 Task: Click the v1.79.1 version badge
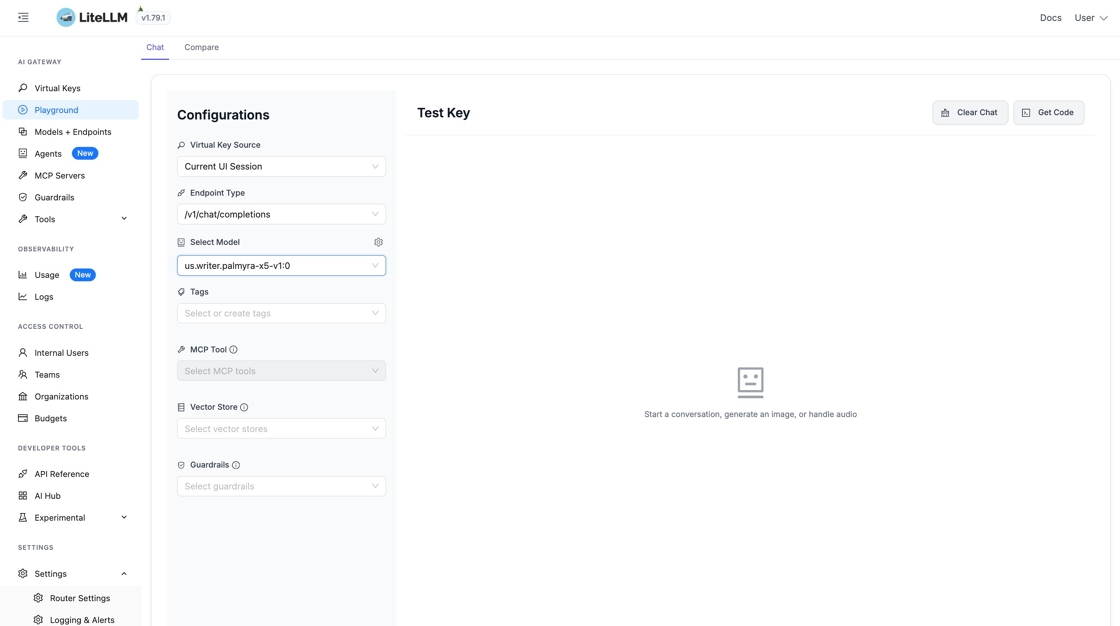(x=153, y=18)
